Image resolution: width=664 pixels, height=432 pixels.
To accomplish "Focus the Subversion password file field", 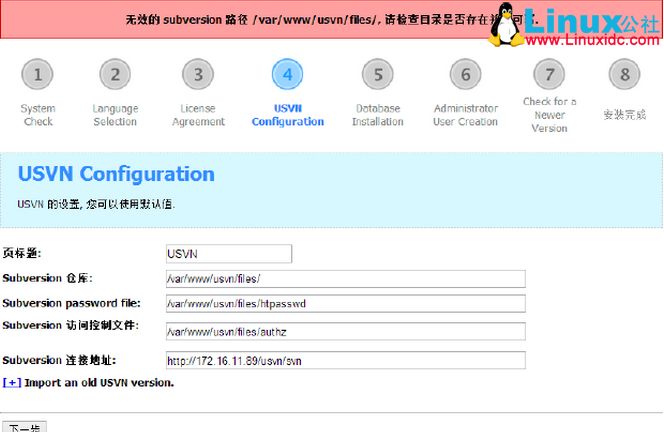I will click(x=346, y=304).
